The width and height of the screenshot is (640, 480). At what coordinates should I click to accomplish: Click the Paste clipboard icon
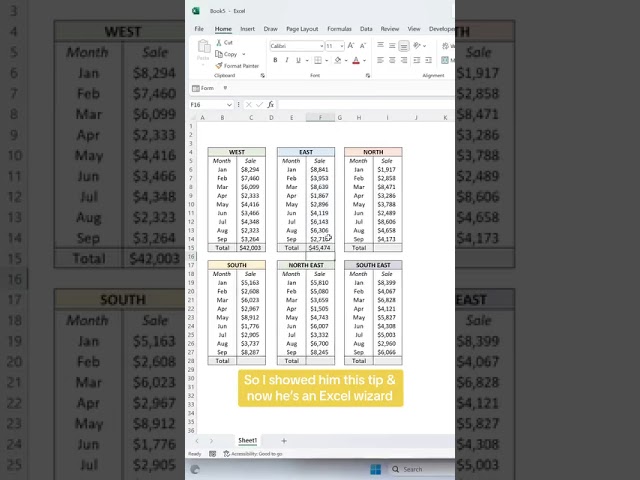203,47
